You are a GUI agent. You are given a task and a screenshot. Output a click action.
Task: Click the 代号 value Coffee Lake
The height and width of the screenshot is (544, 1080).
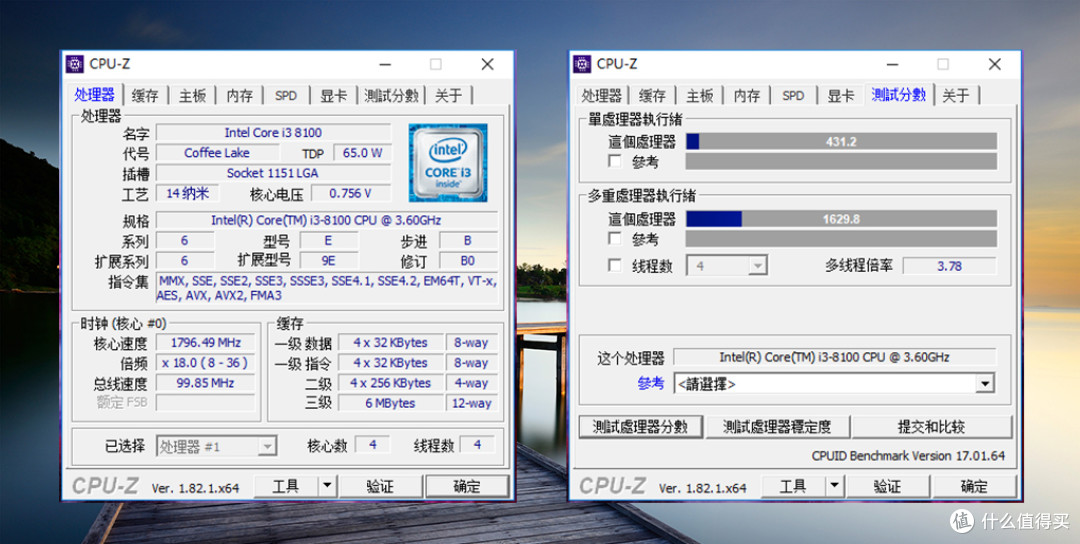(x=217, y=153)
